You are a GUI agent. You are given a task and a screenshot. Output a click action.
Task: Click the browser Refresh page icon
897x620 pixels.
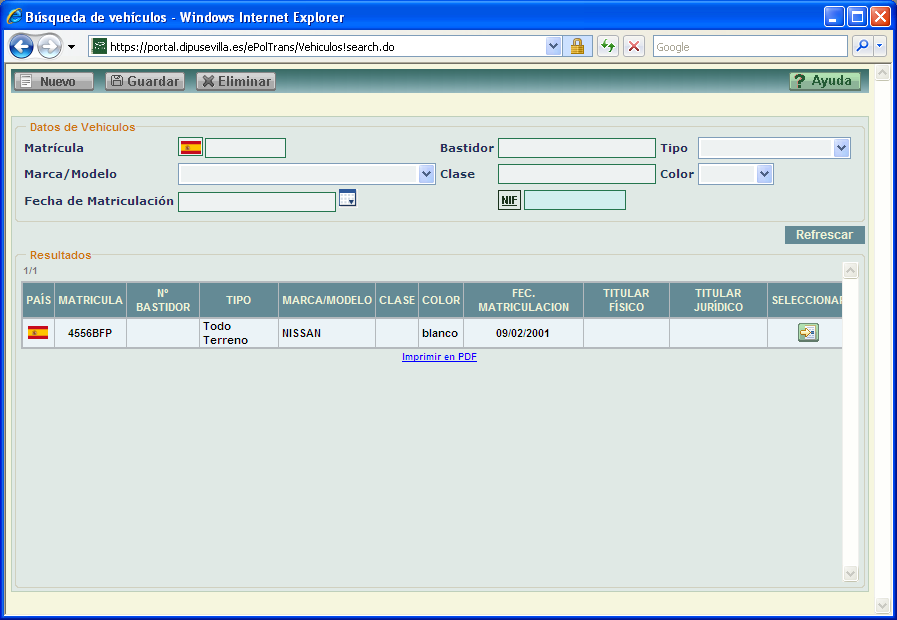608,46
